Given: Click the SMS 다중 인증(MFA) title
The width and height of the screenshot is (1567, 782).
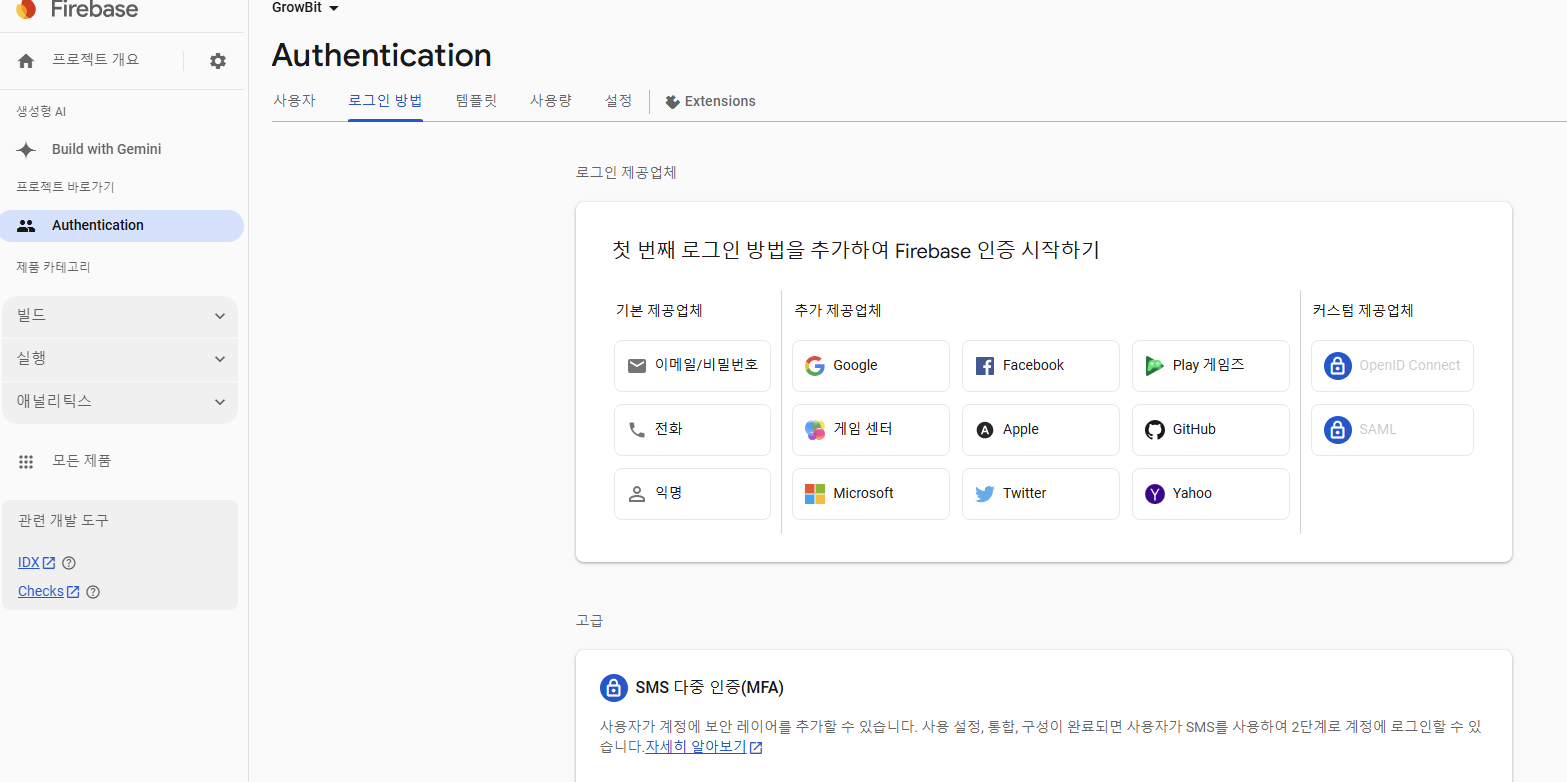Looking at the screenshot, I should [x=710, y=688].
